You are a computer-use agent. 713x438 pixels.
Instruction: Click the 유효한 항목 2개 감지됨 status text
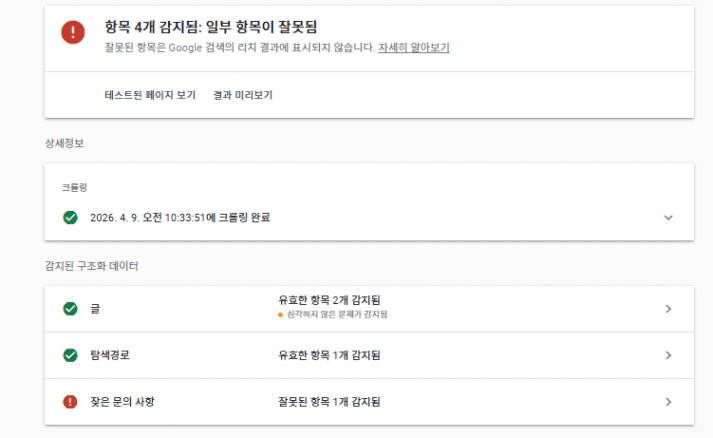pos(329,300)
